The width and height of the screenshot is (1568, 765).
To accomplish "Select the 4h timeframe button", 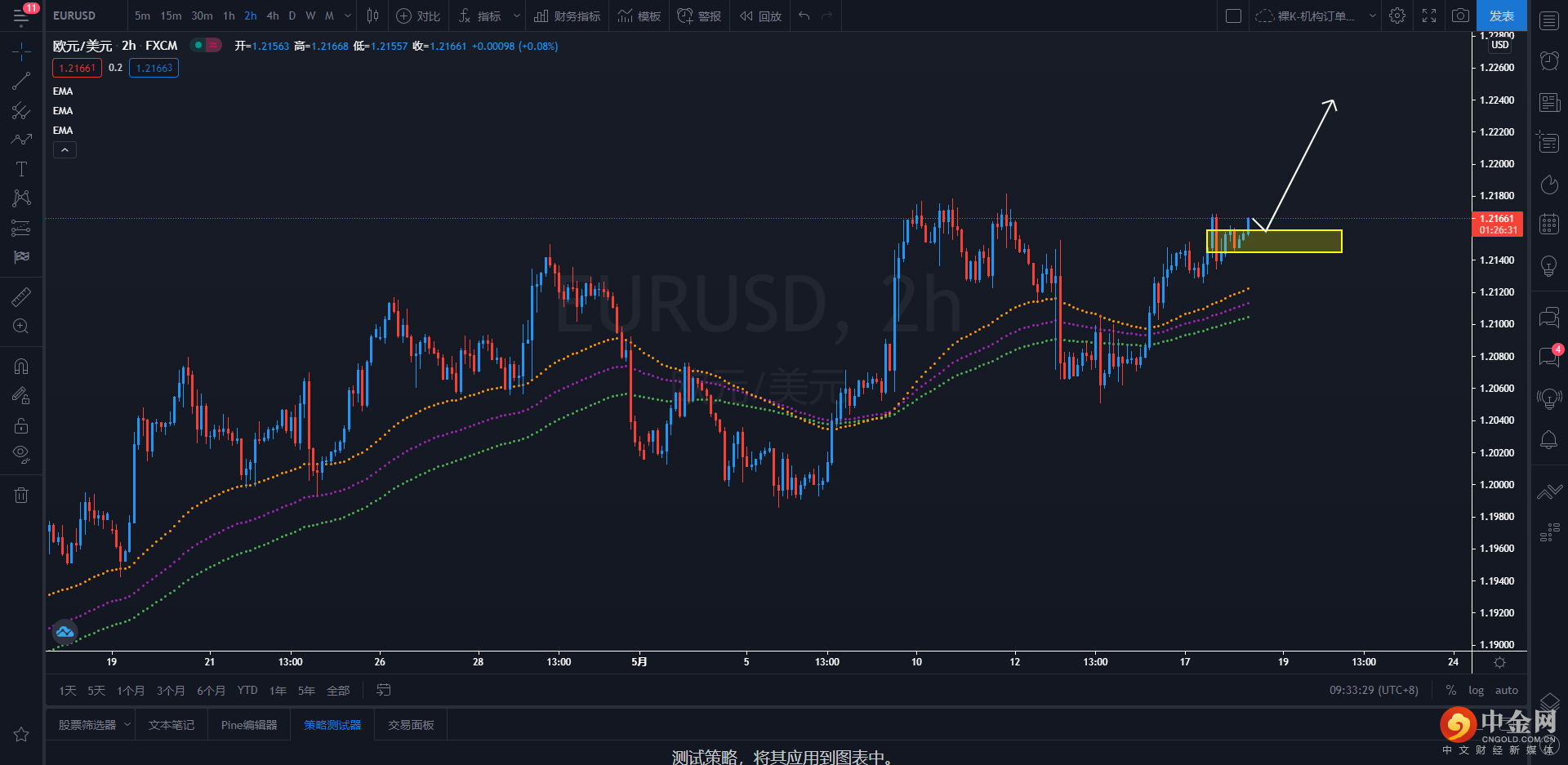I will pos(273,16).
